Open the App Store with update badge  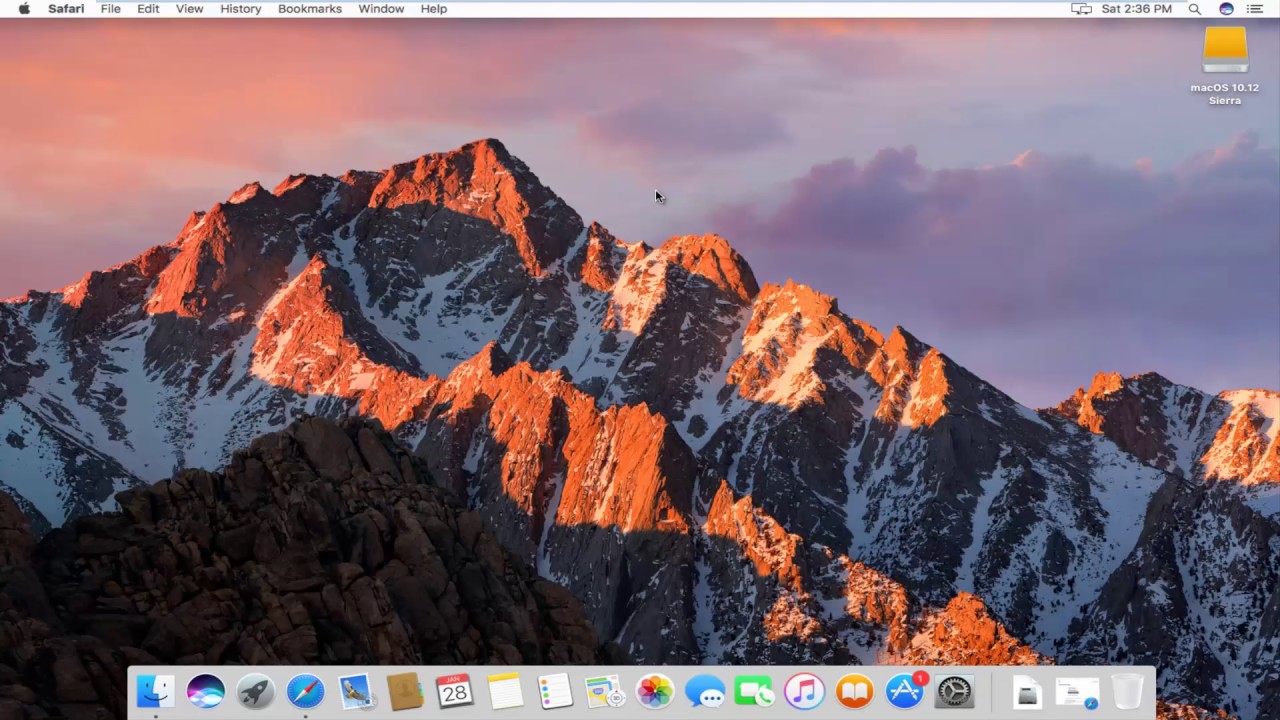pos(905,691)
